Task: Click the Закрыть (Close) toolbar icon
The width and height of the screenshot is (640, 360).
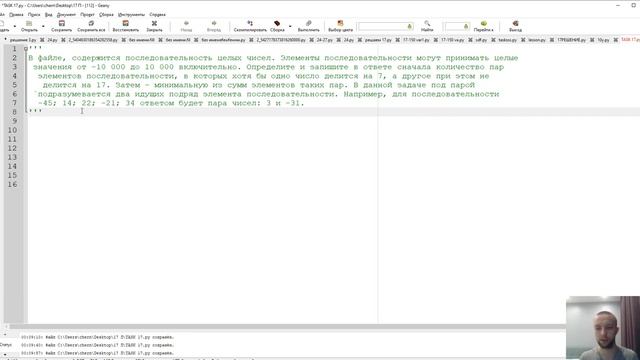Action: click(x=154, y=24)
